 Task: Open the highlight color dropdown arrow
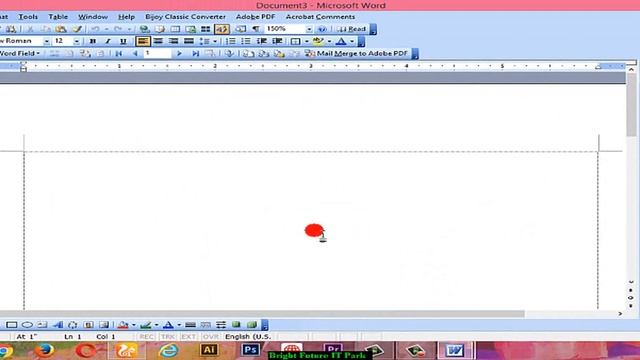click(329, 42)
